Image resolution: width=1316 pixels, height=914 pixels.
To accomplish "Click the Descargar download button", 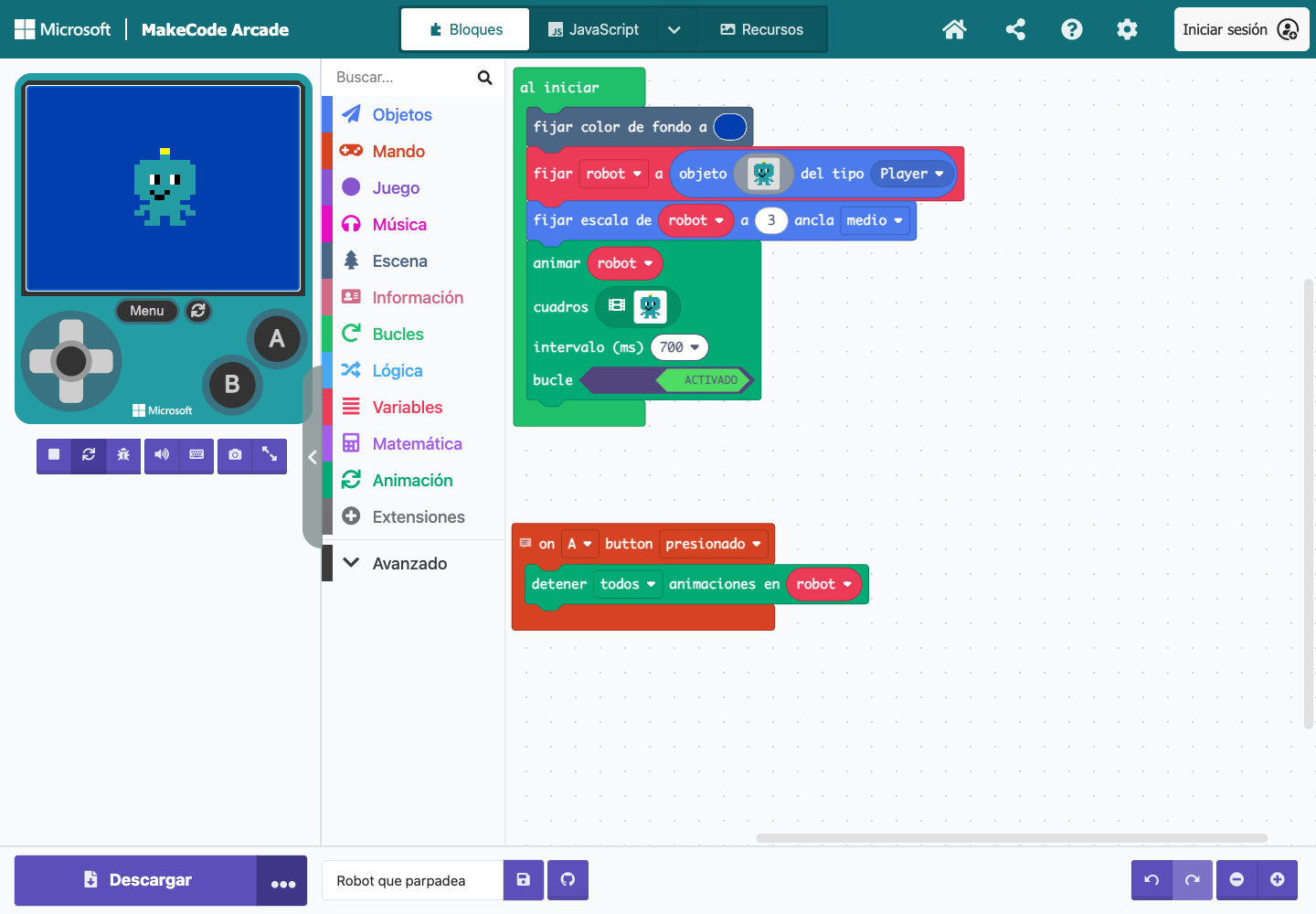I will (x=136, y=881).
